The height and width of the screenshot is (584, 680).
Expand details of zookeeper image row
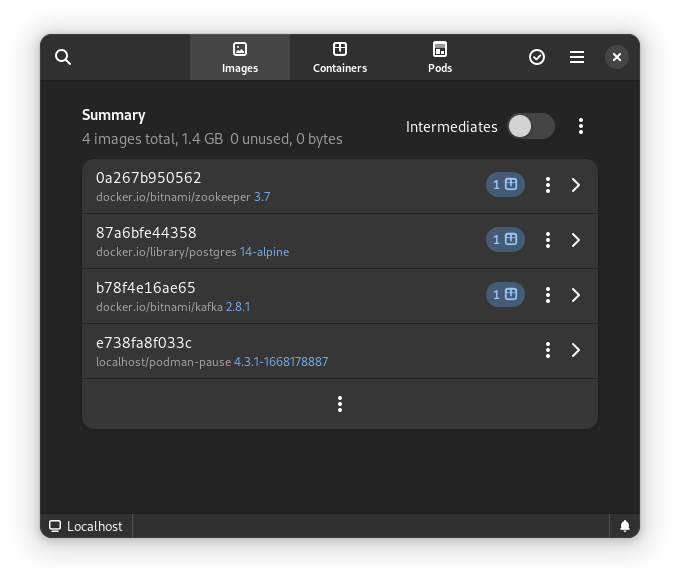576,185
